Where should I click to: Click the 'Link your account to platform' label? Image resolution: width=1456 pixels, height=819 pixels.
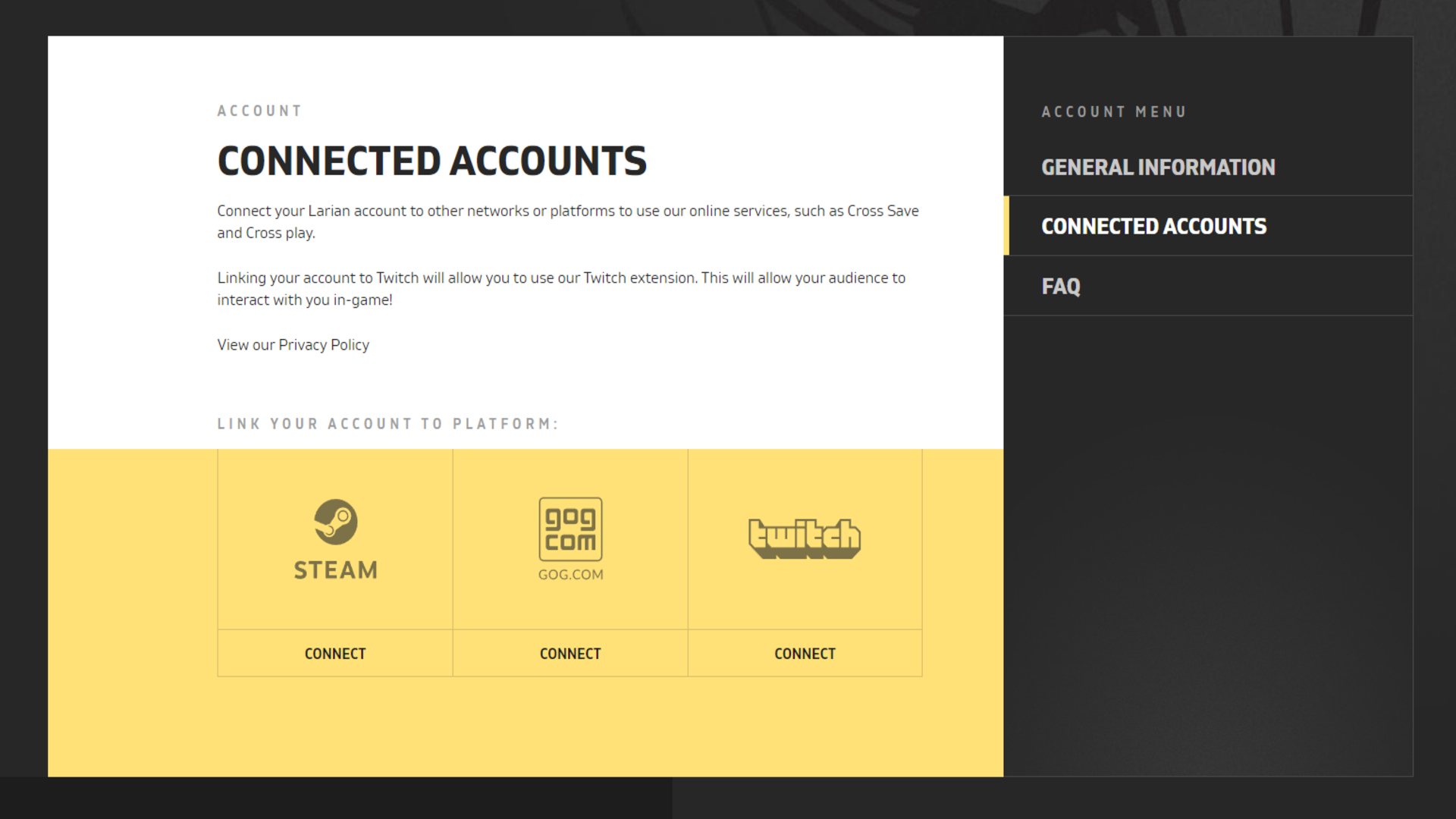tap(388, 424)
